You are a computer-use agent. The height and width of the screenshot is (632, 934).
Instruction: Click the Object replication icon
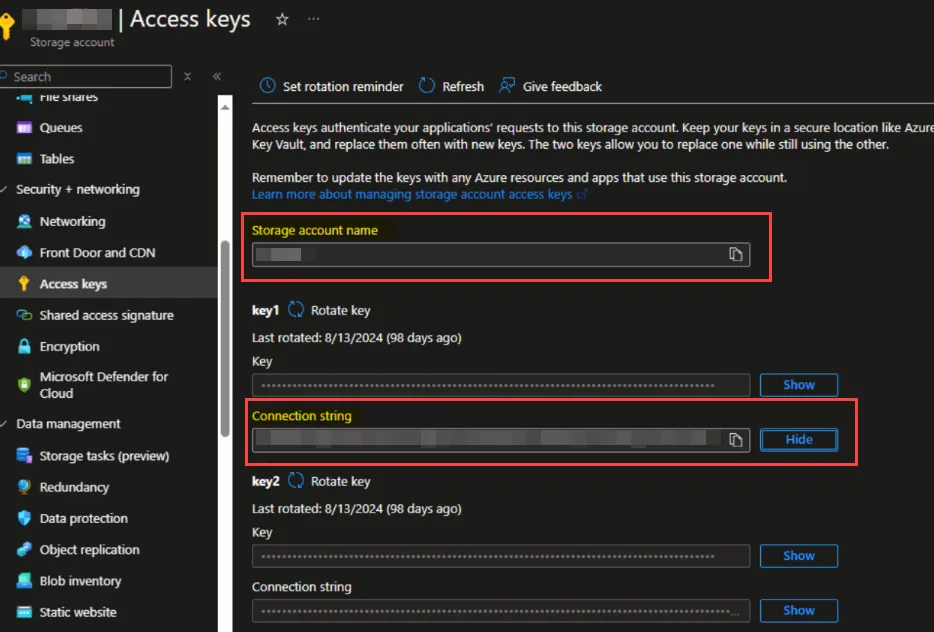point(24,550)
